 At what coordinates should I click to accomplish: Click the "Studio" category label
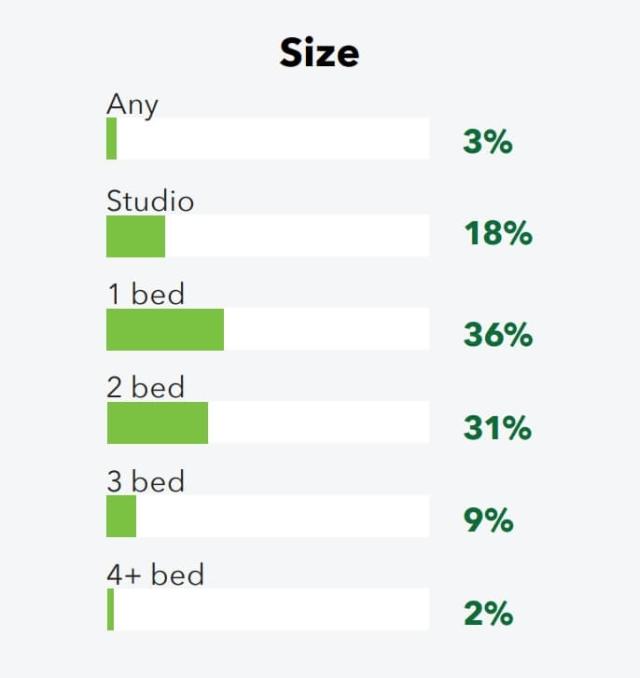150,201
